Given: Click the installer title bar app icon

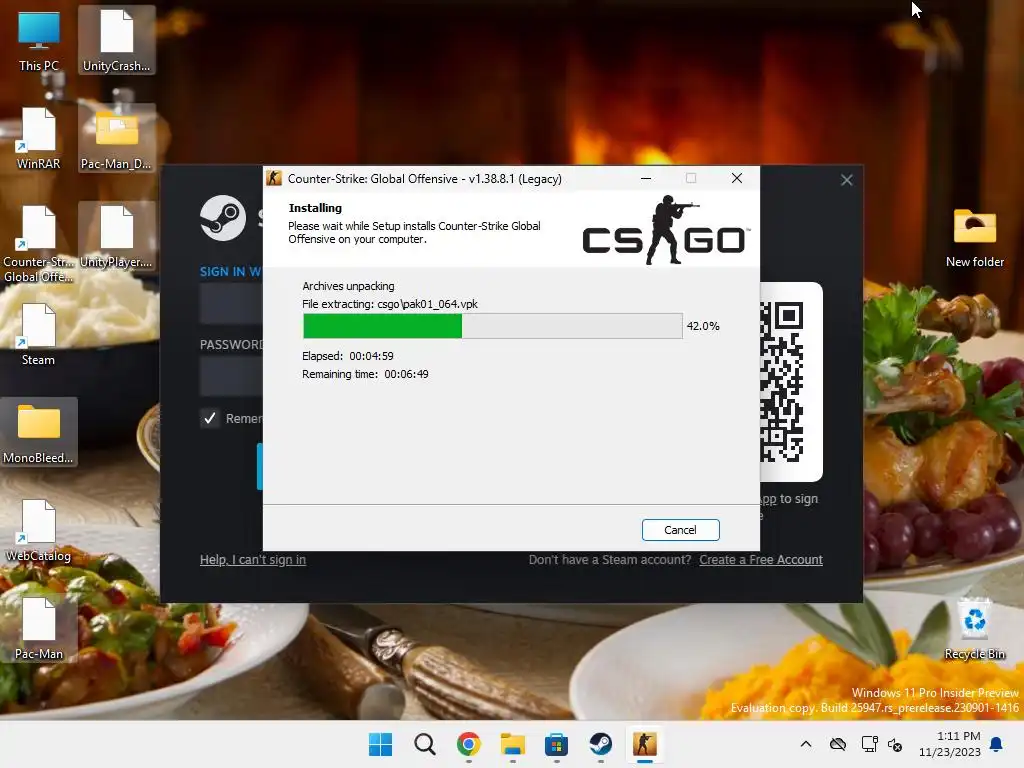Looking at the screenshot, I should coord(274,178).
